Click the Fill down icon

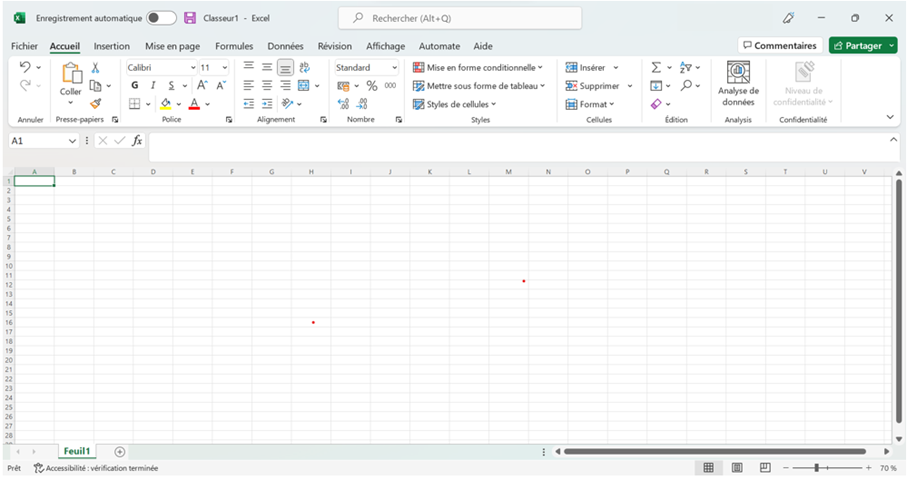coord(656,86)
